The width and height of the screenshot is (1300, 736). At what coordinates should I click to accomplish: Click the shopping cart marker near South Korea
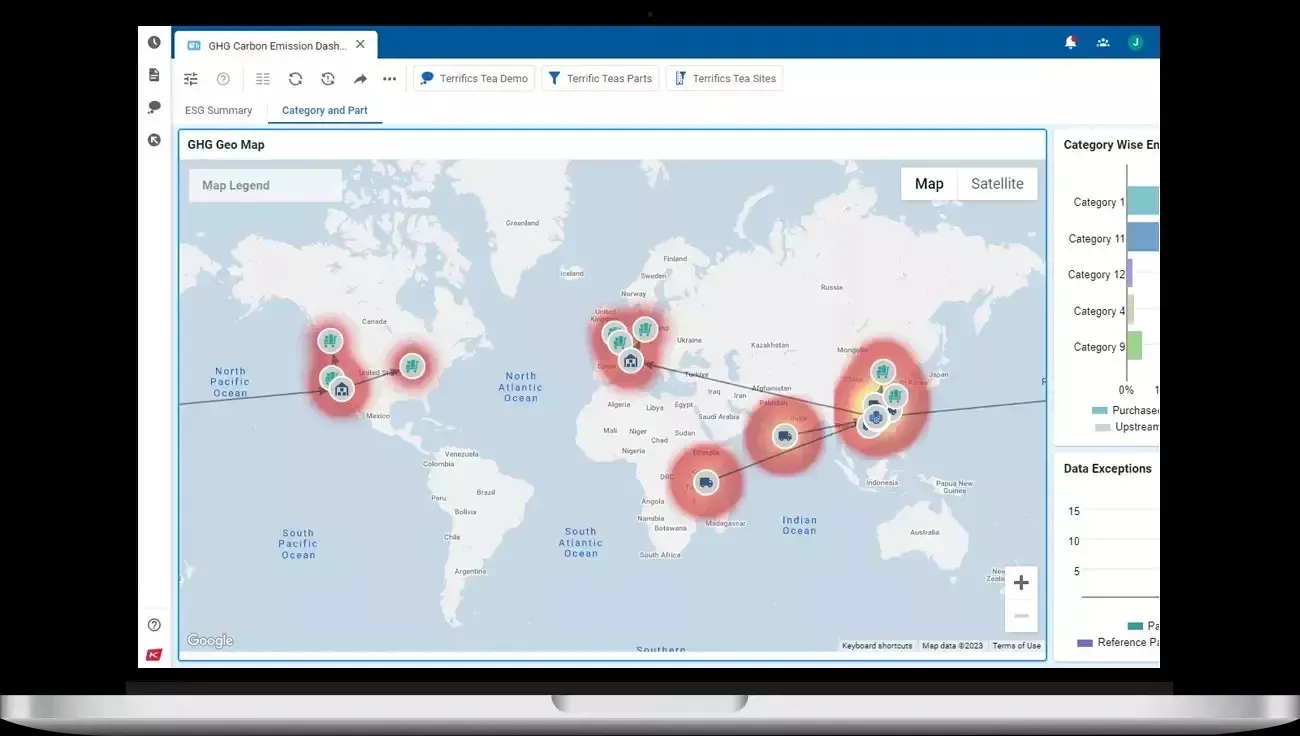point(895,397)
